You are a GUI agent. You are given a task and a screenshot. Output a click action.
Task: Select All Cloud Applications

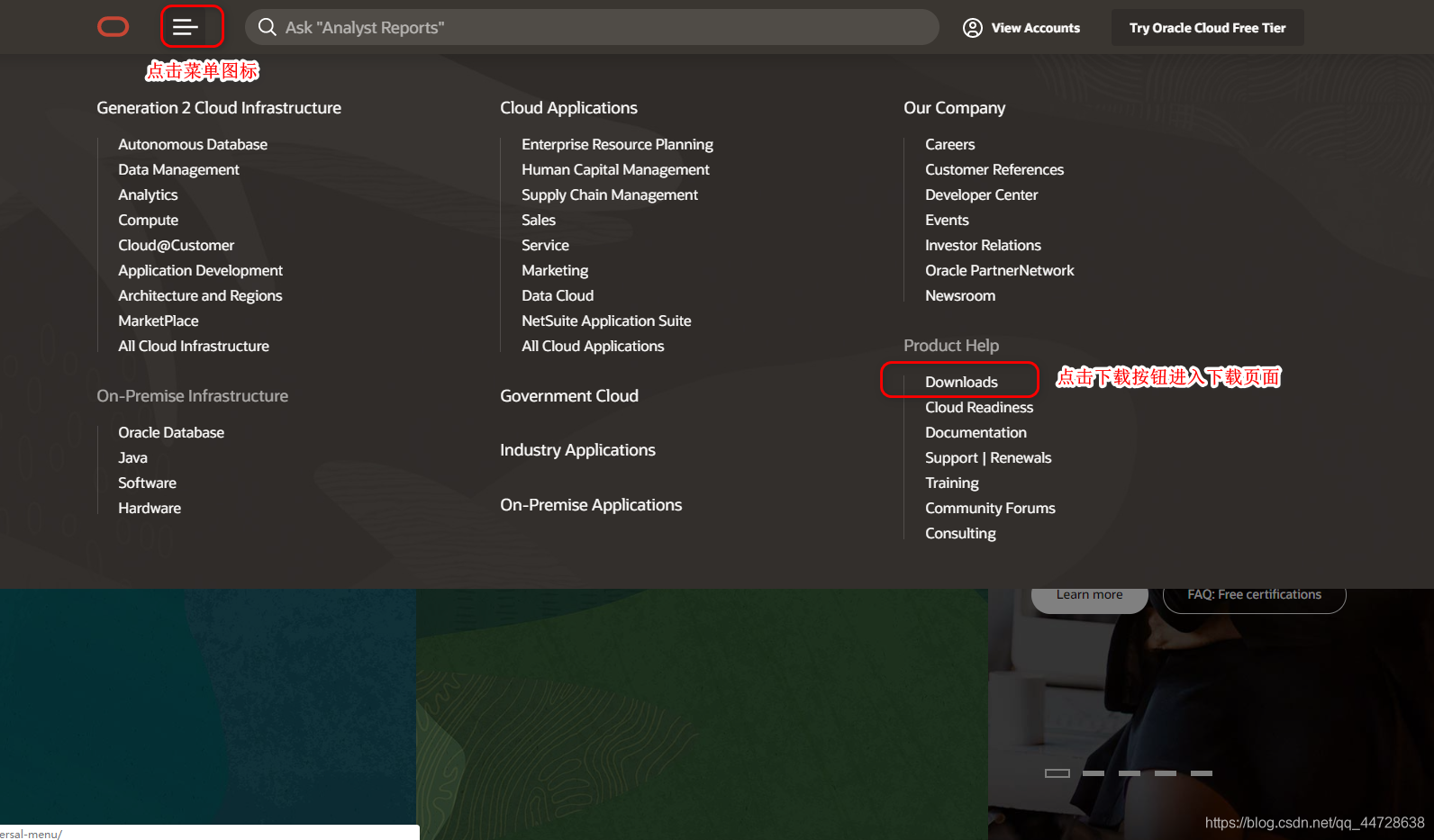click(593, 346)
